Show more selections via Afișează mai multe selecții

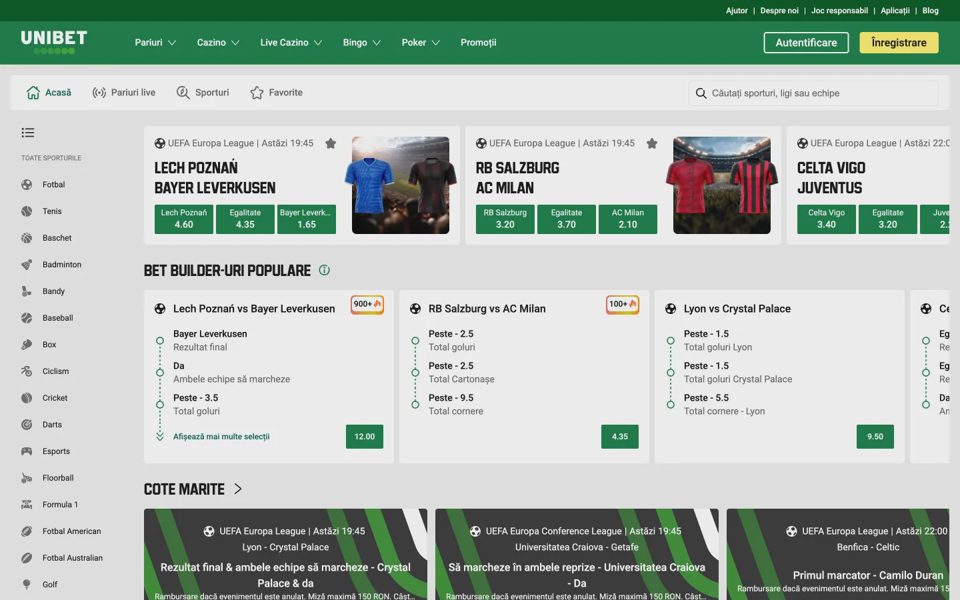pos(221,437)
